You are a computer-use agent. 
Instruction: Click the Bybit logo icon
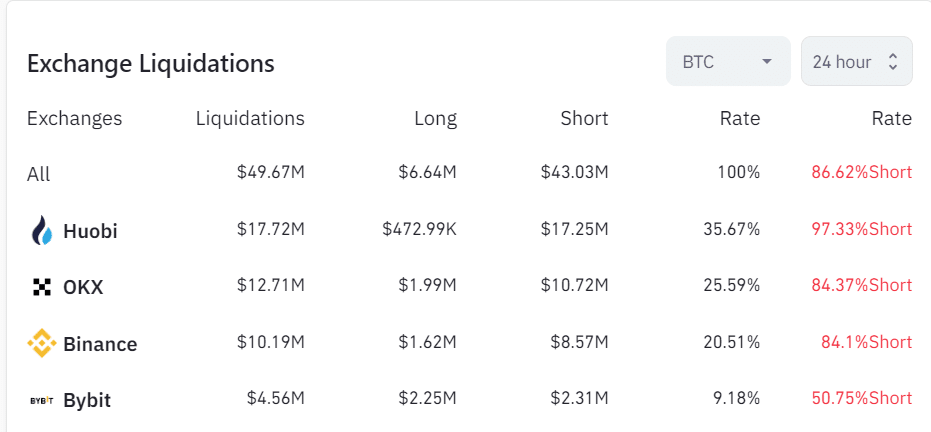point(42,401)
